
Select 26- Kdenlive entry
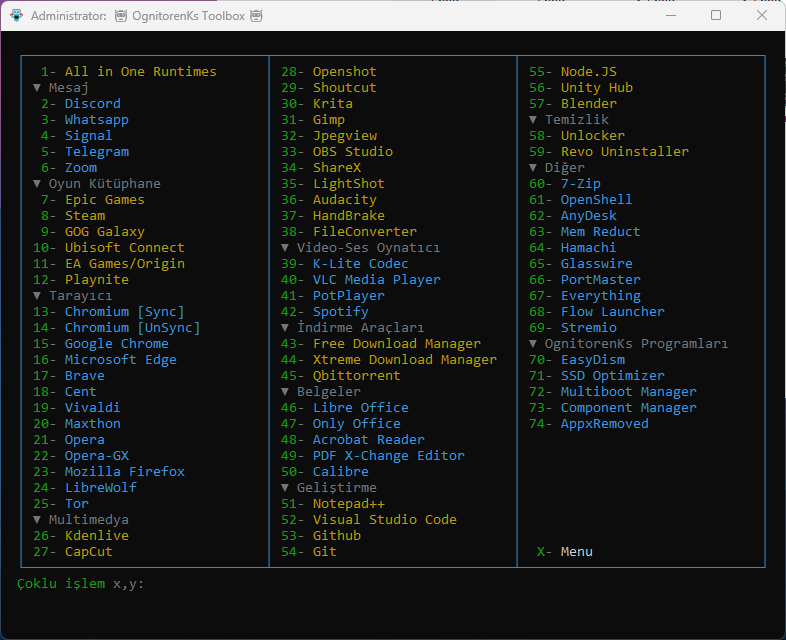point(81,536)
